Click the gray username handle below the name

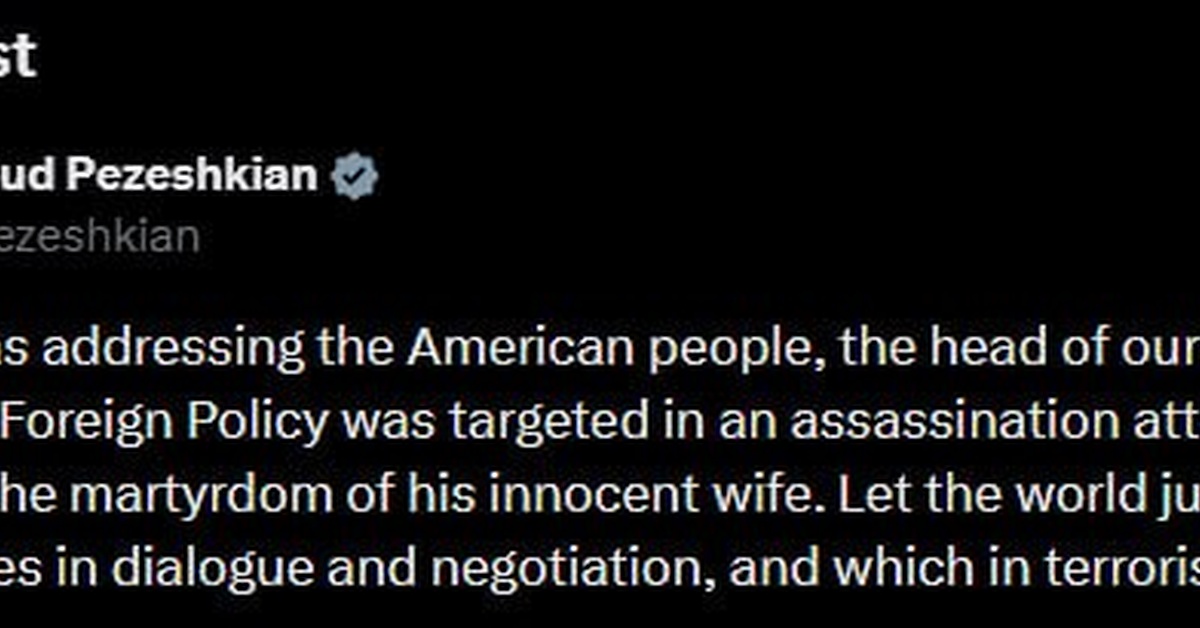[100, 237]
